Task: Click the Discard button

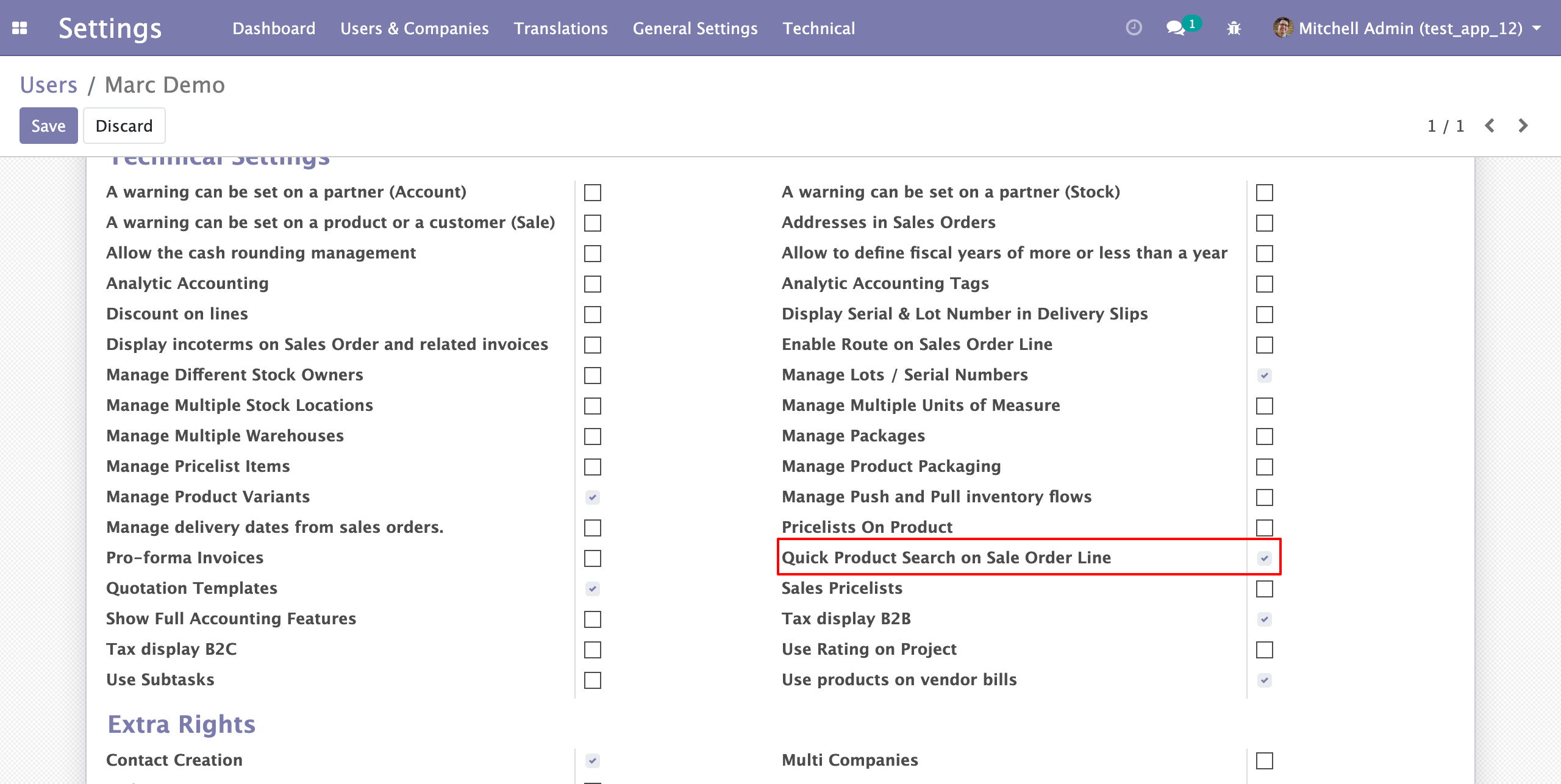Action: [124, 126]
